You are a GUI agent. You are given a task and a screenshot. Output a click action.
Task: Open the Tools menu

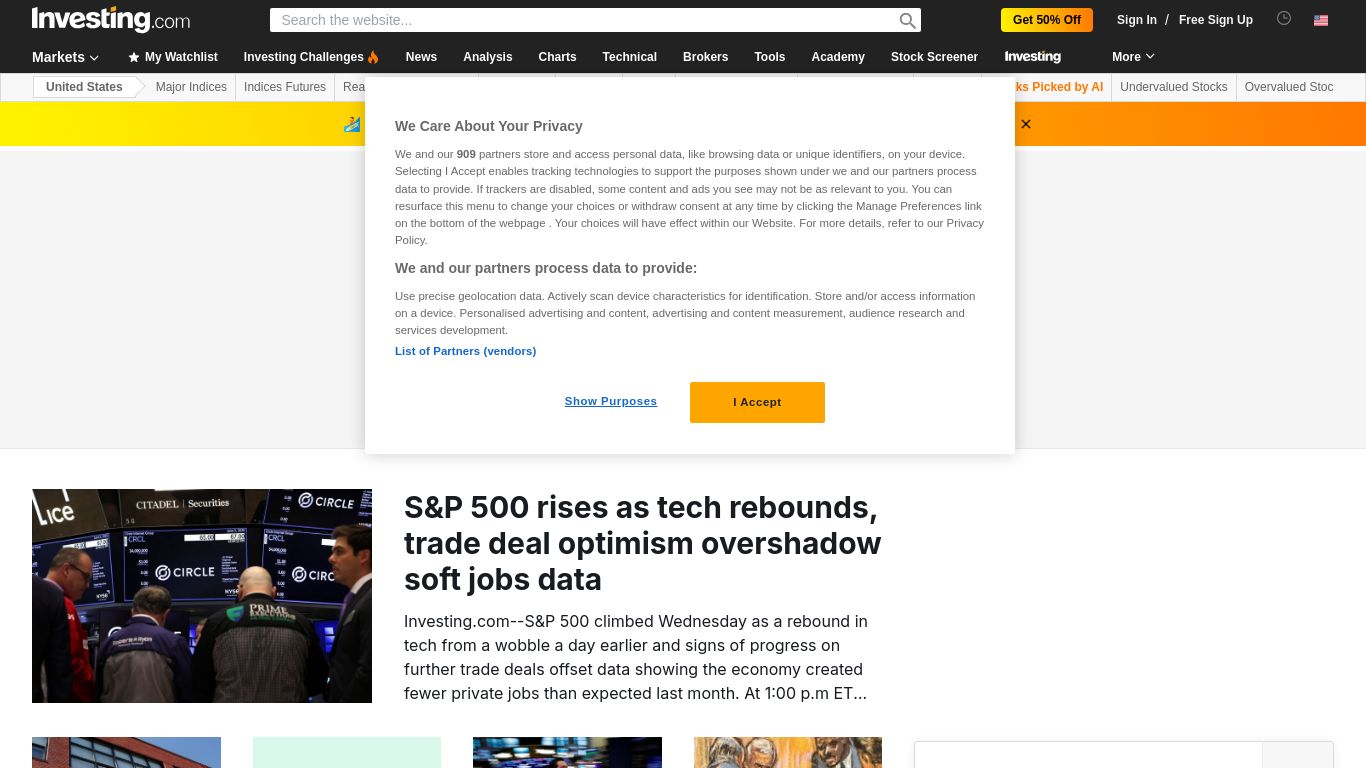tap(769, 57)
